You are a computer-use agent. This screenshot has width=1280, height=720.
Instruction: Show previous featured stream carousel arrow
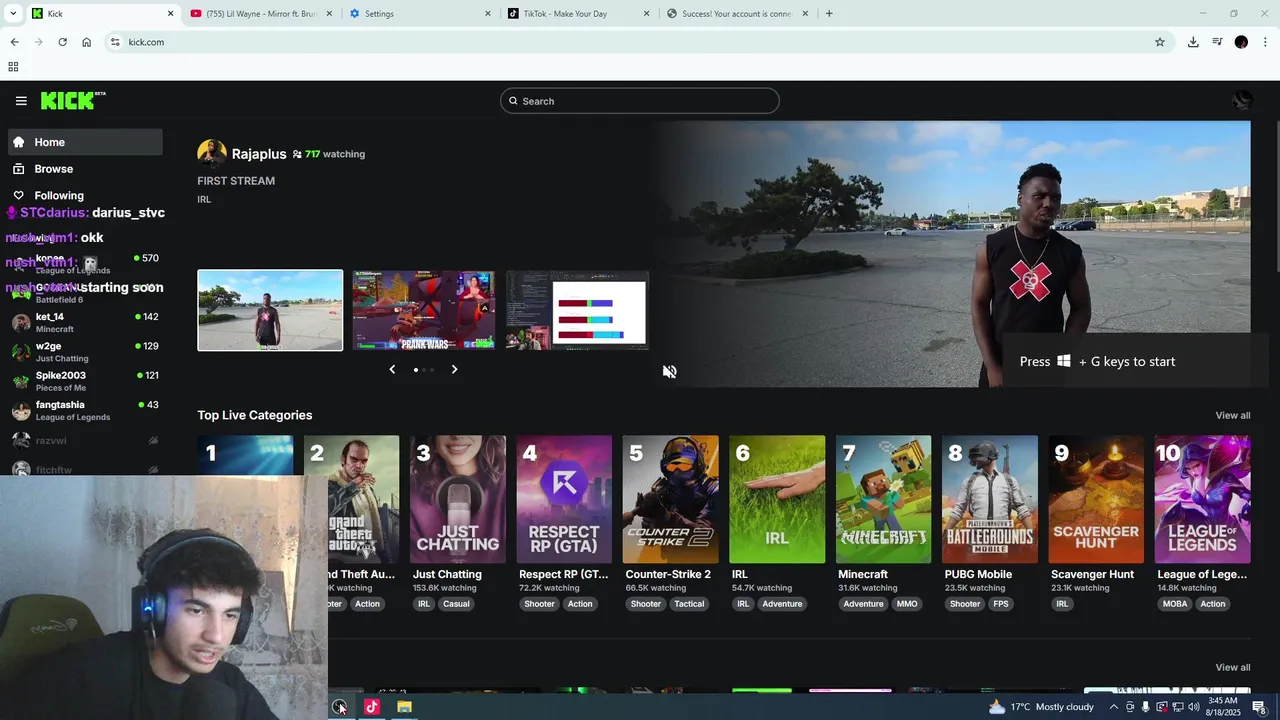click(392, 369)
